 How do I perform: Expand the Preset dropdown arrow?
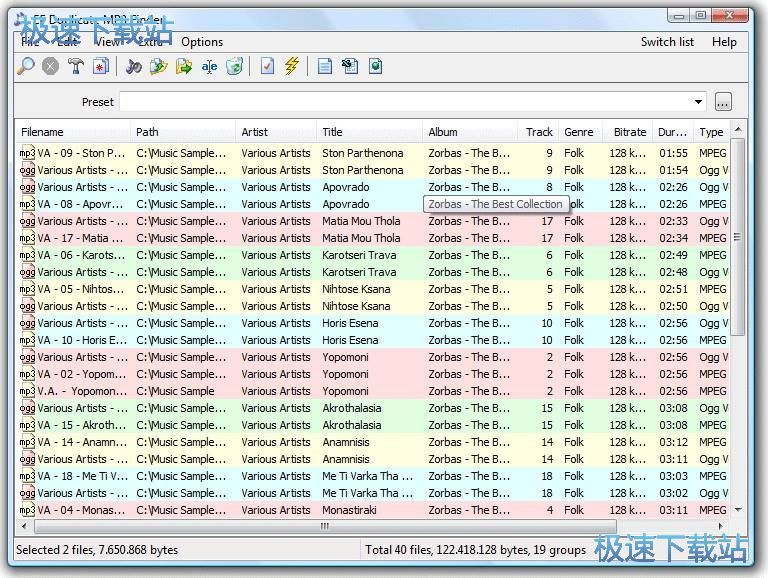click(x=698, y=102)
